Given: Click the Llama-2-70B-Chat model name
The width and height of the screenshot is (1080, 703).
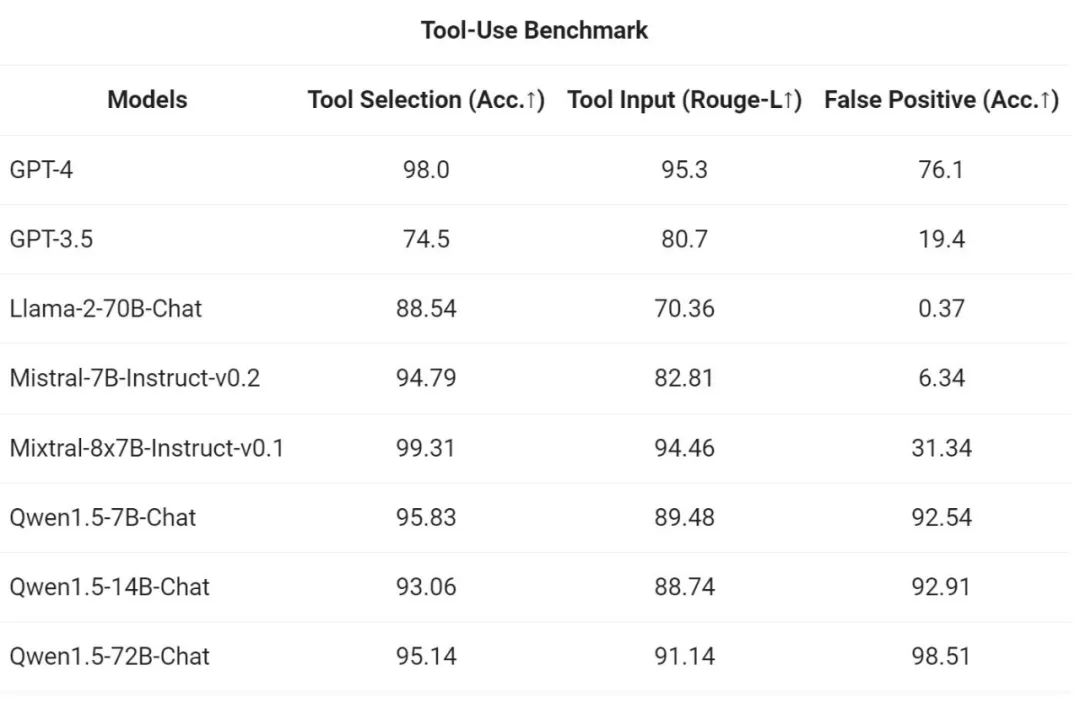Looking at the screenshot, I should (x=105, y=309).
